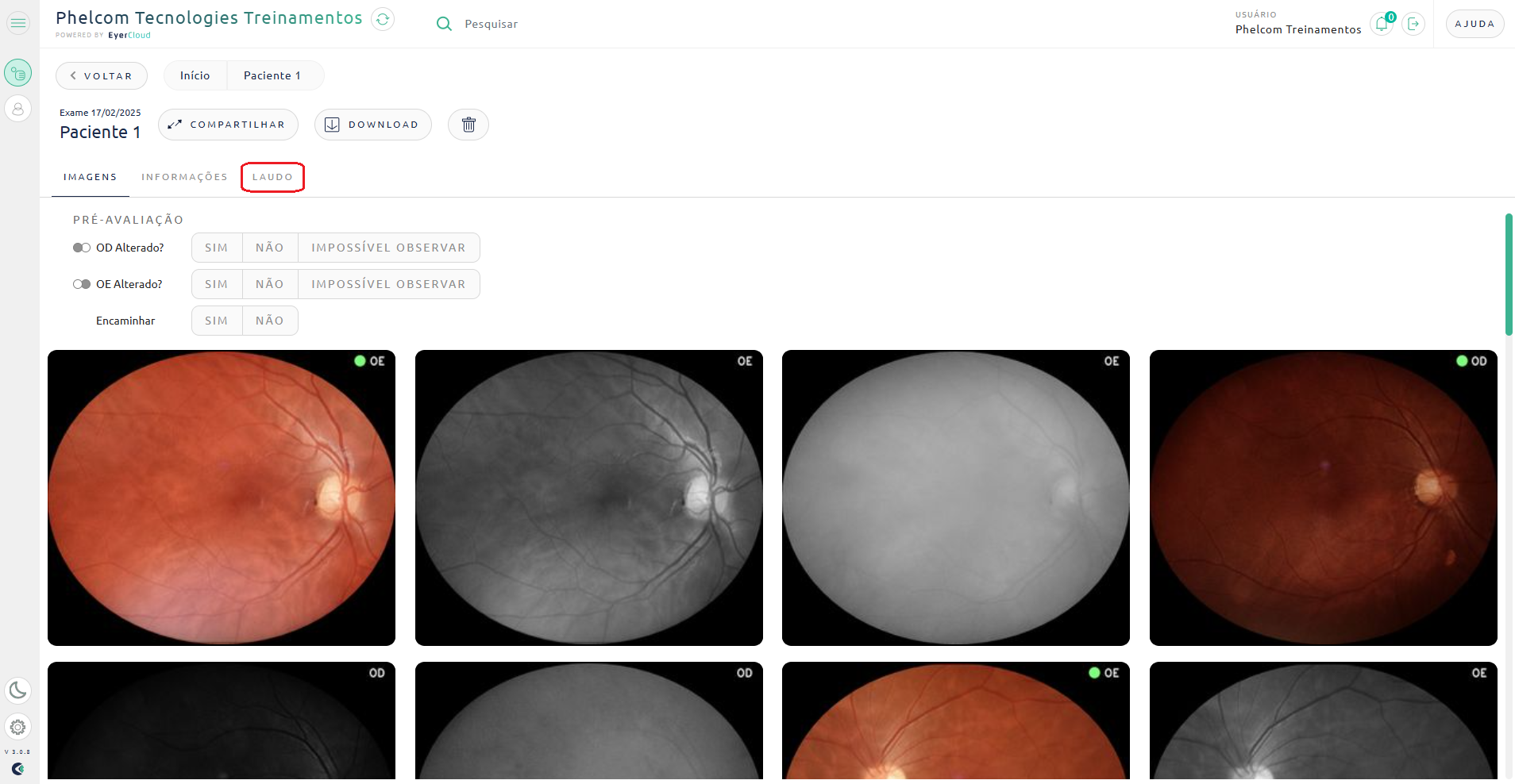Click green dot on second-row OE image
The height and width of the screenshot is (784, 1515).
tap(1094, 673)
